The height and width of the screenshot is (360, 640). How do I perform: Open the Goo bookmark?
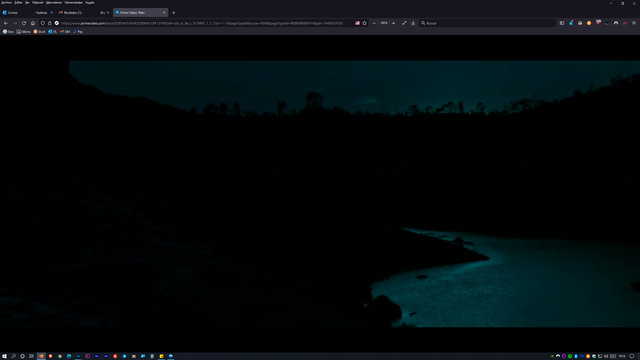(8, 31)
